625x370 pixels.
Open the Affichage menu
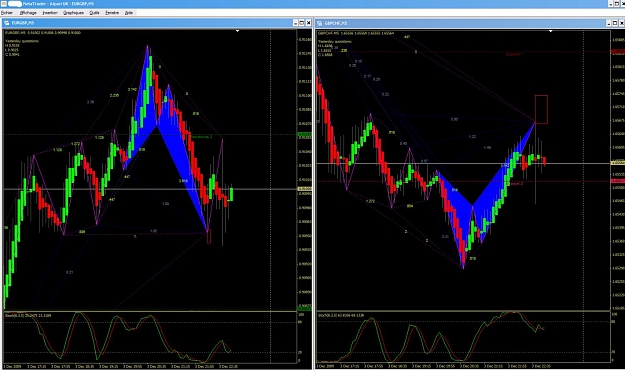pyautogui.click(x=28, y=13)
